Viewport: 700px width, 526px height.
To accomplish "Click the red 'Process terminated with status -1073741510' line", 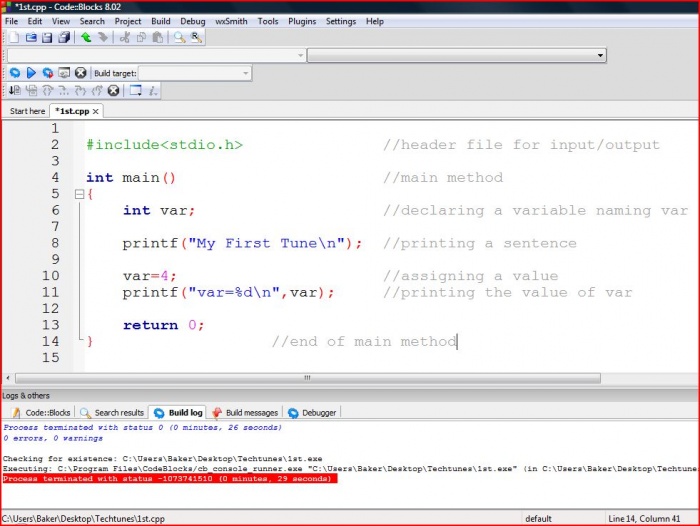I will click(x=170, y=479).
